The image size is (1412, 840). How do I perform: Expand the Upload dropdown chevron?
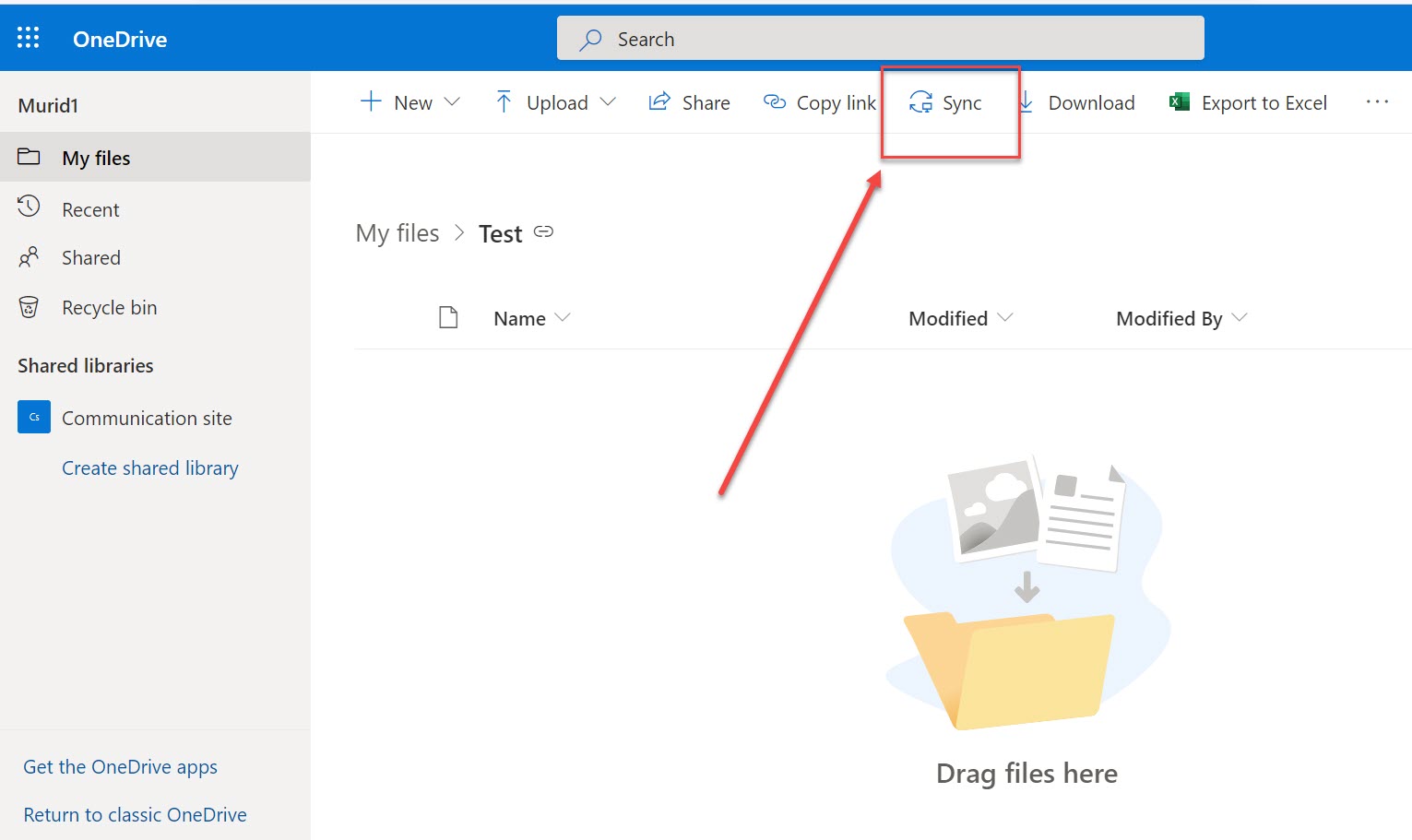(x=608, y=101)
